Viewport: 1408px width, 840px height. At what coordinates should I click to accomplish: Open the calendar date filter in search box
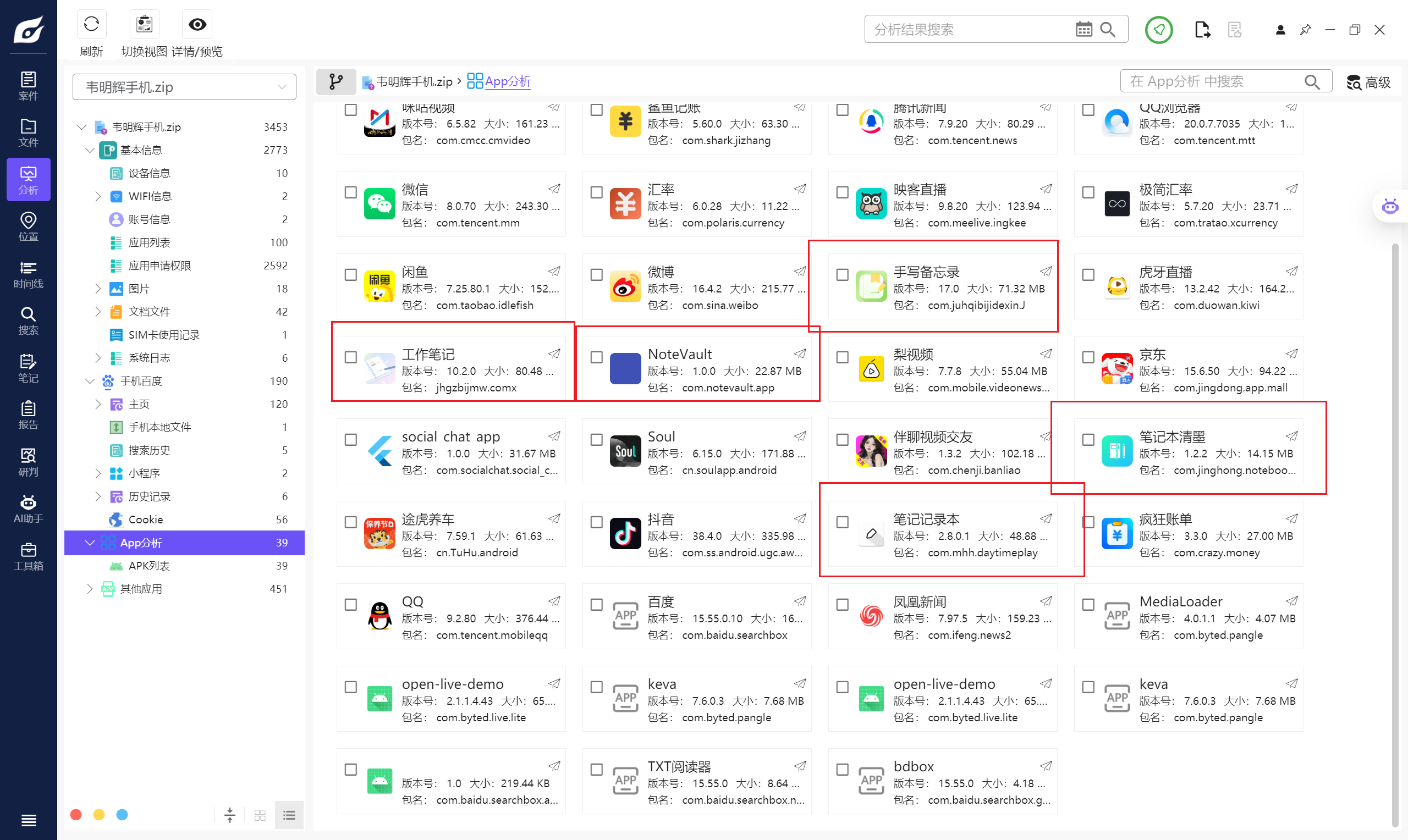1083,30
